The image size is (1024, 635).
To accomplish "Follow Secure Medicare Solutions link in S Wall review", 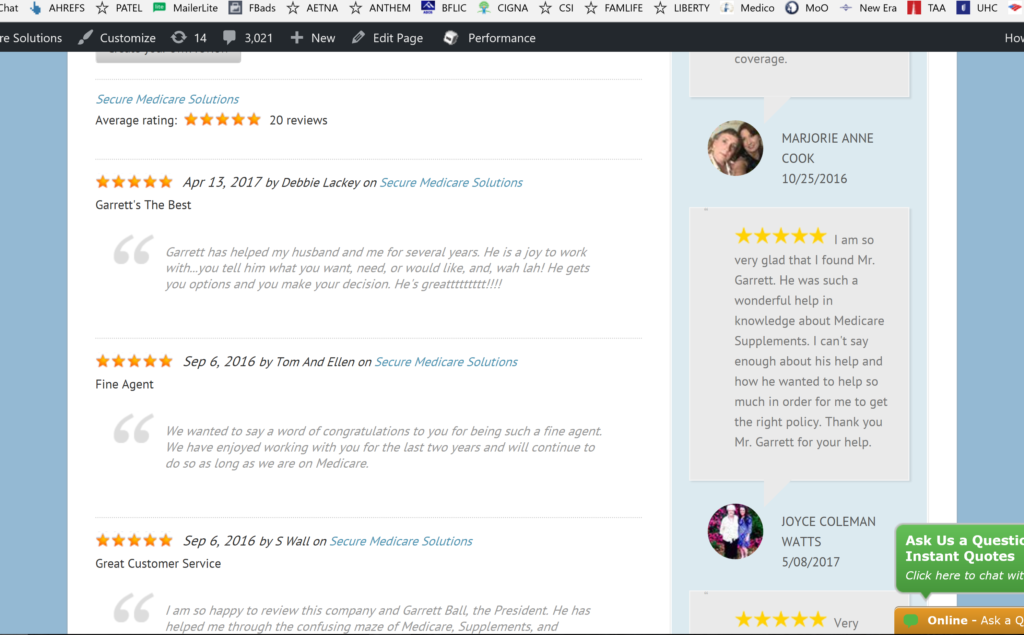I will click(x=401, y=541).
